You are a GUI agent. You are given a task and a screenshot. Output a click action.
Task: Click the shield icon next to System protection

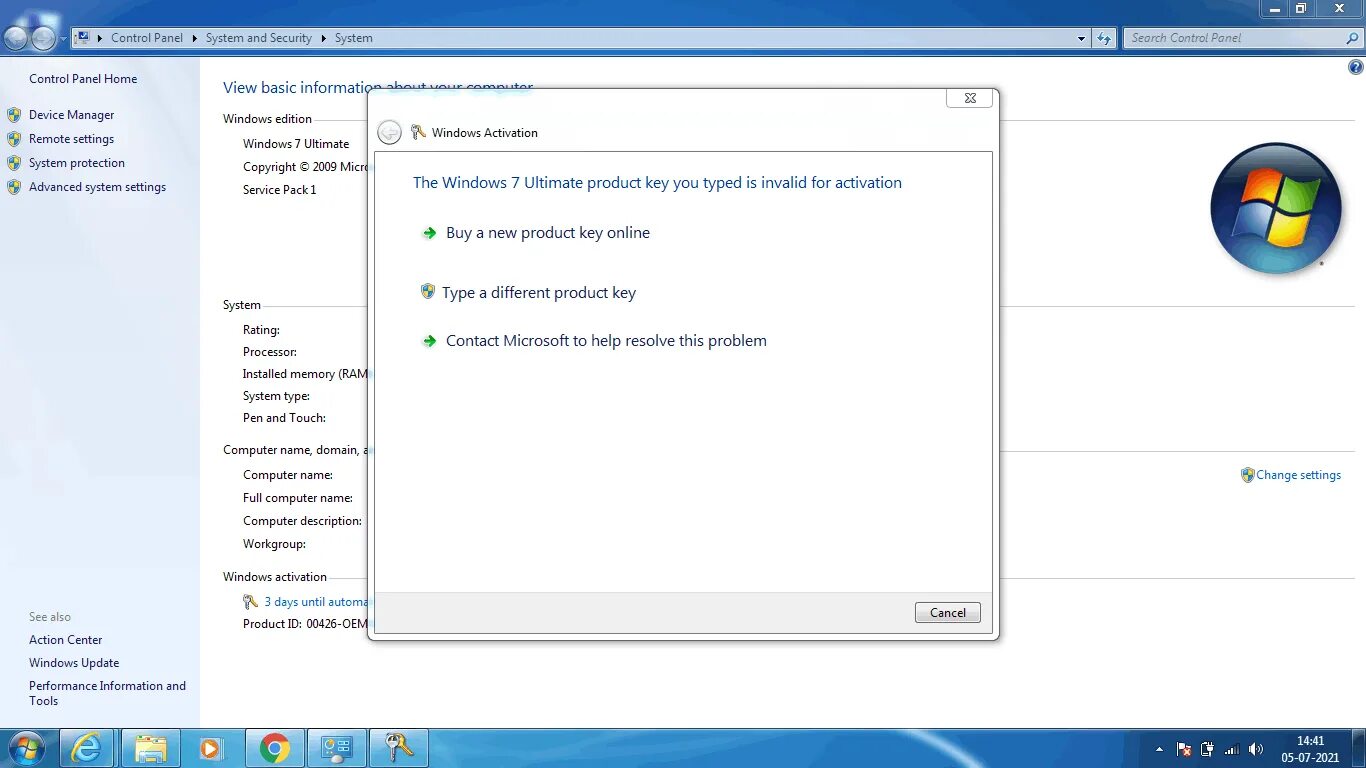(x=14, y=163)
